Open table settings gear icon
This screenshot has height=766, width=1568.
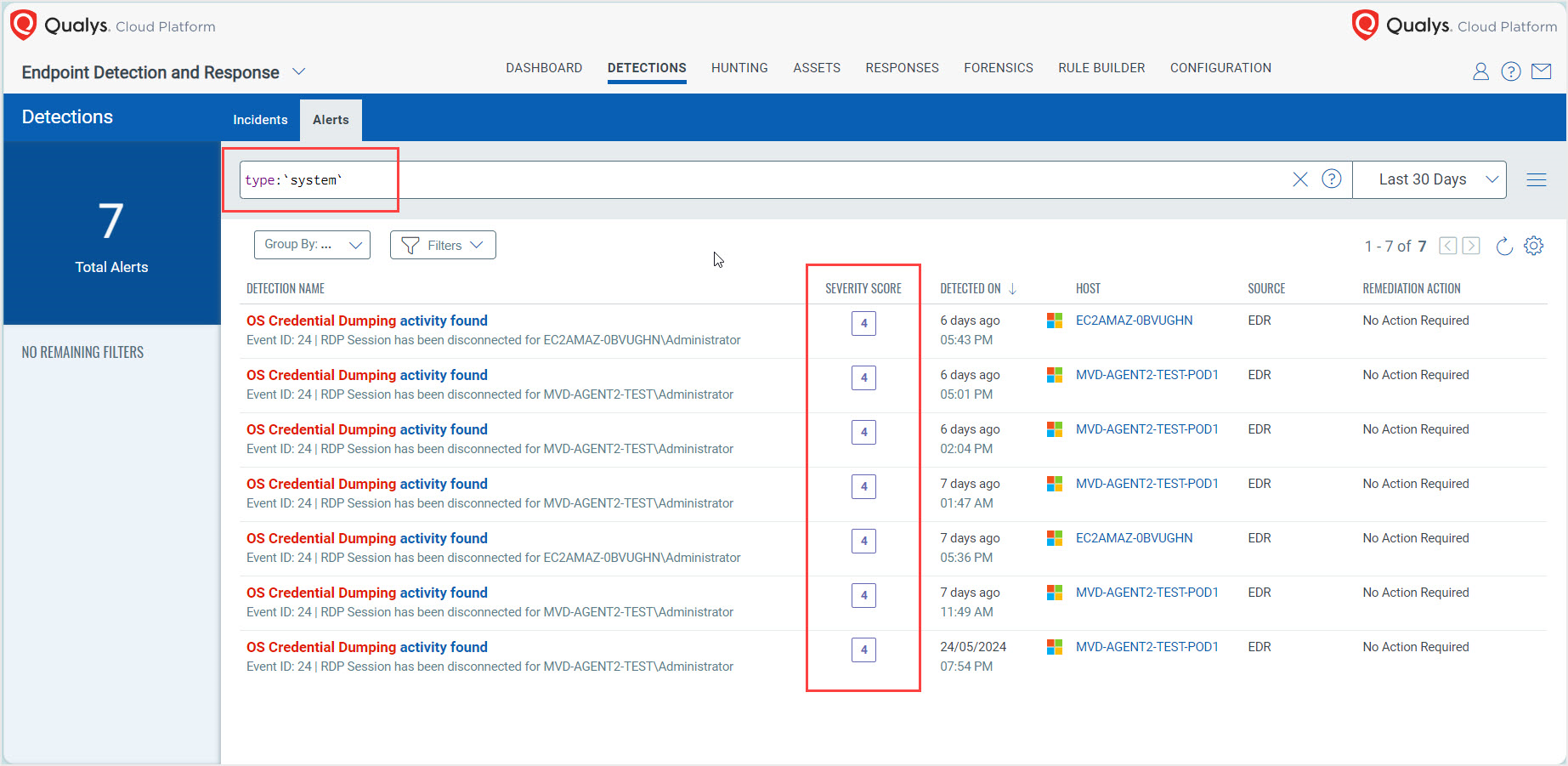1533,246
